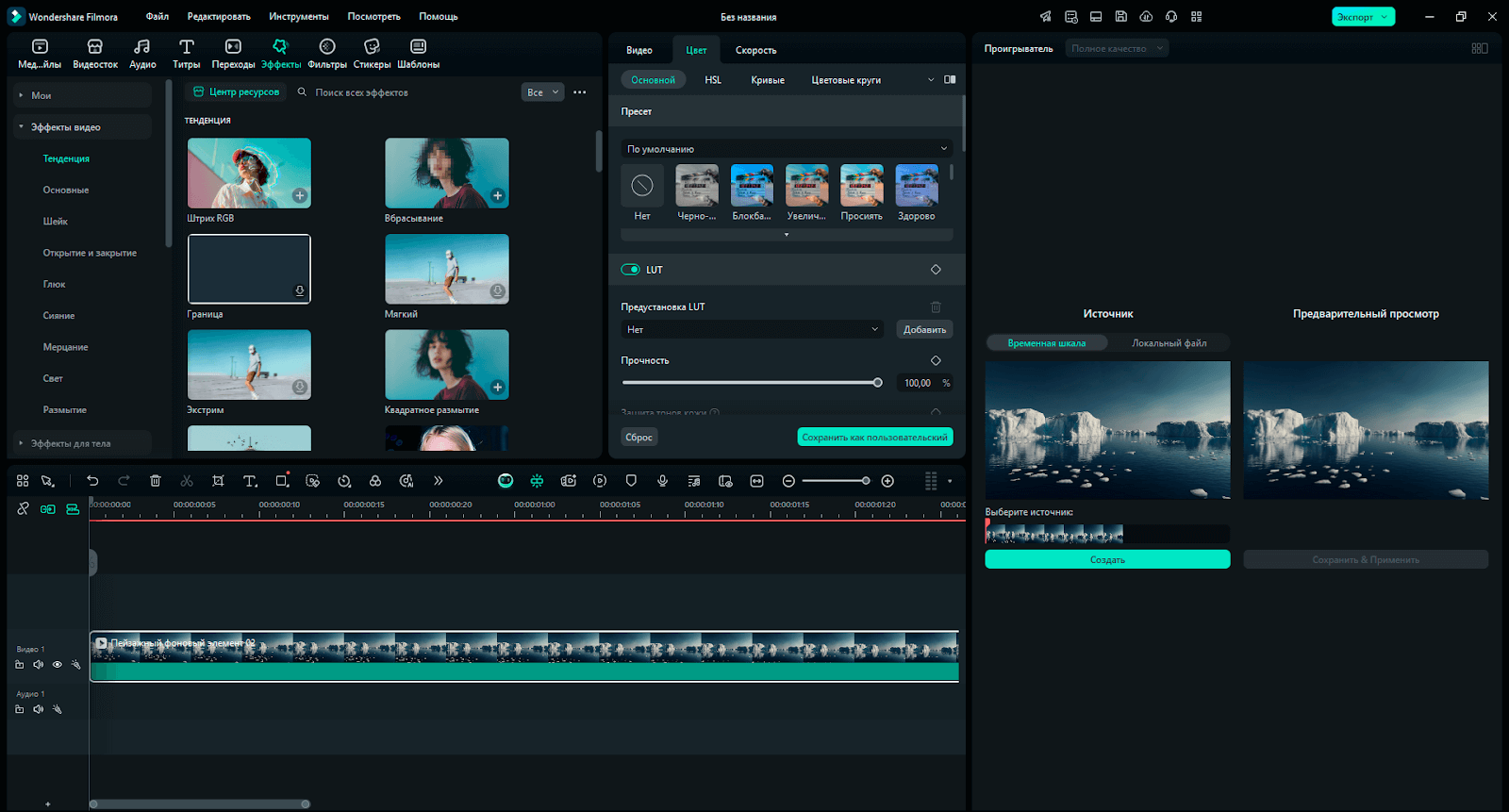Click the microphone voiceover record icon
Screen dimensions: 1509x812
tap(663, 481)
